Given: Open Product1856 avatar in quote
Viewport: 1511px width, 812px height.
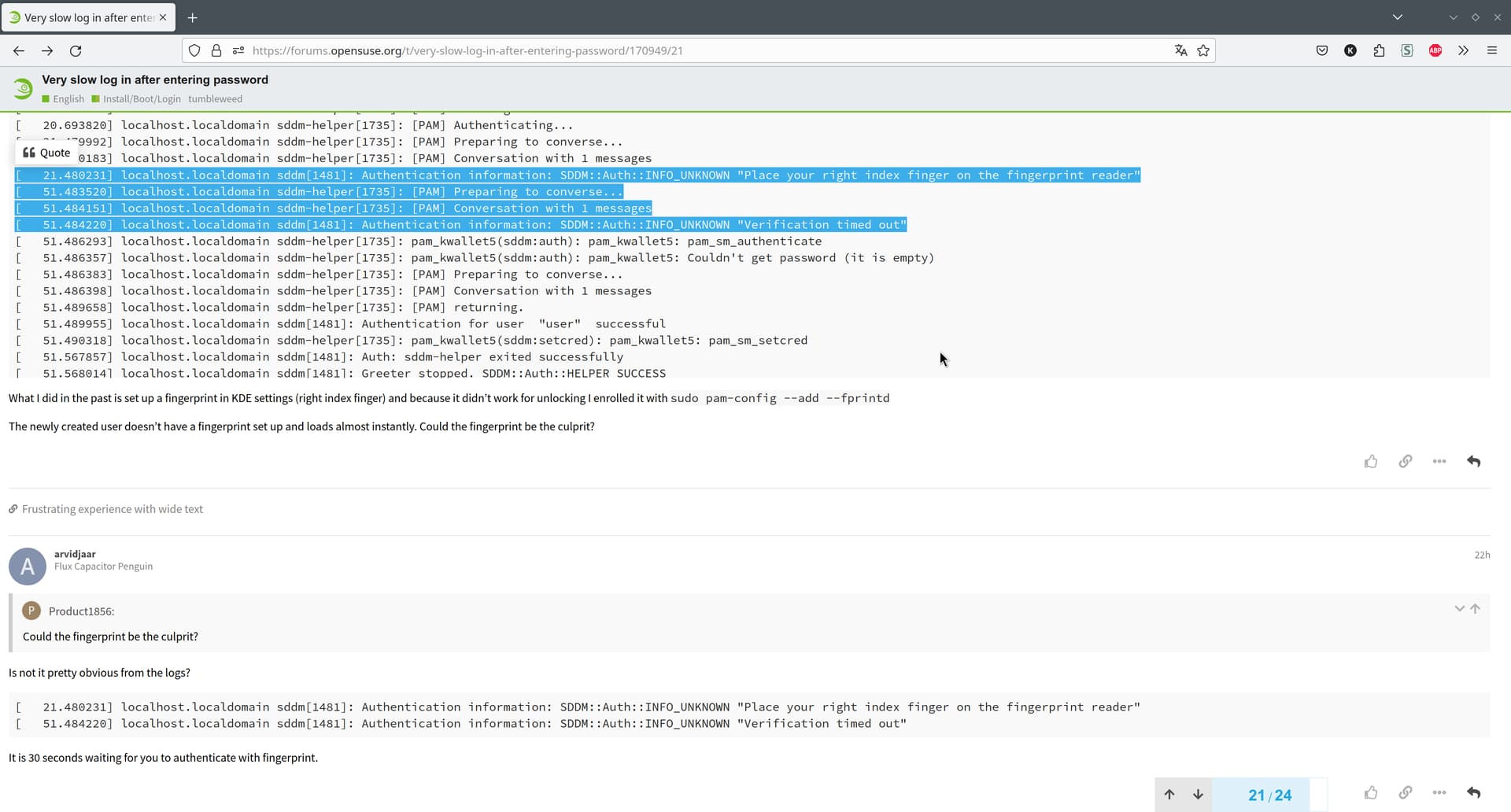Looking at the screenshot, I should (31, 611).
